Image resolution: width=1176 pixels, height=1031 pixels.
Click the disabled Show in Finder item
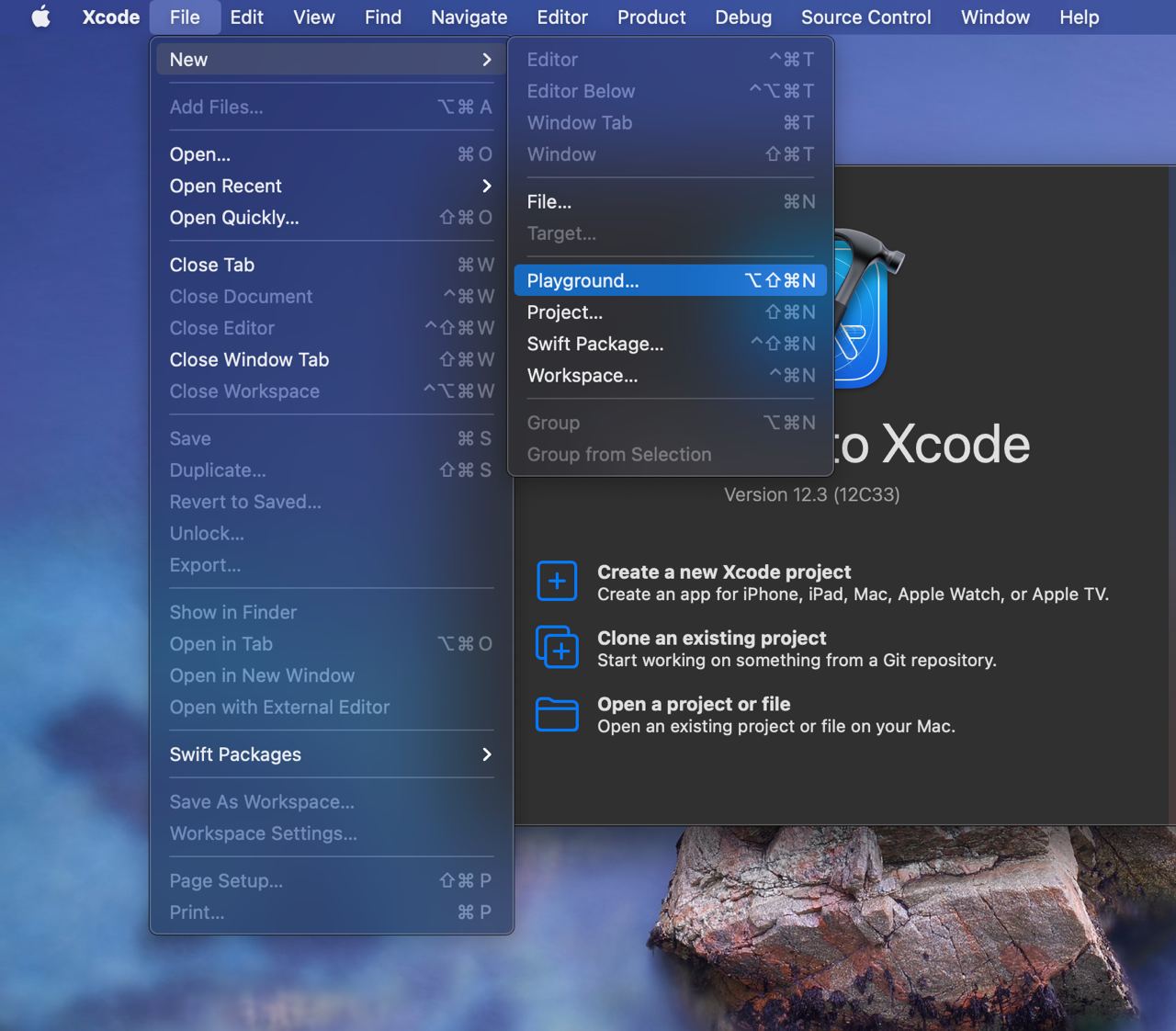332,613
